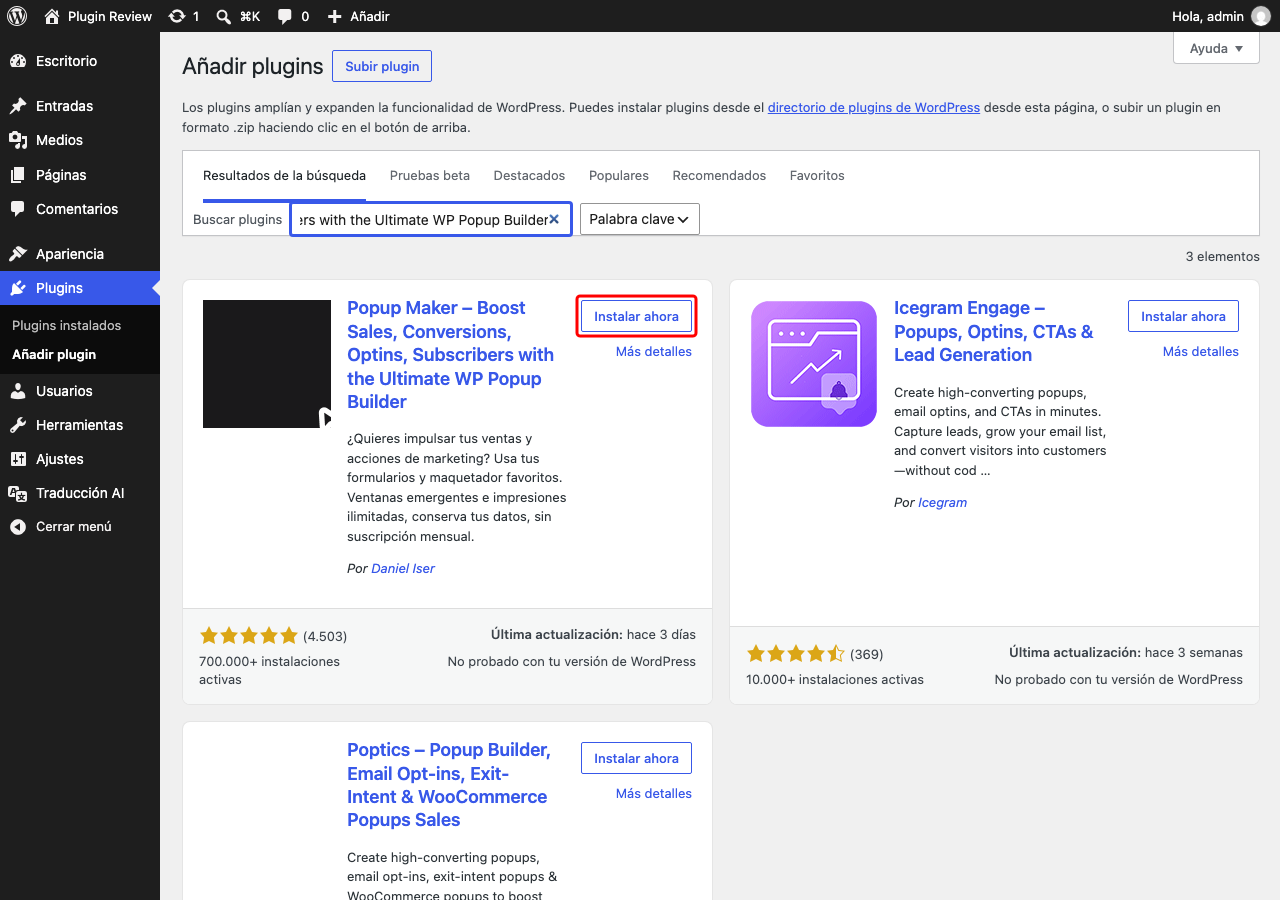Open Popup Maker plugin title link
1280x900 pixels.
click(x=450, y=355)
